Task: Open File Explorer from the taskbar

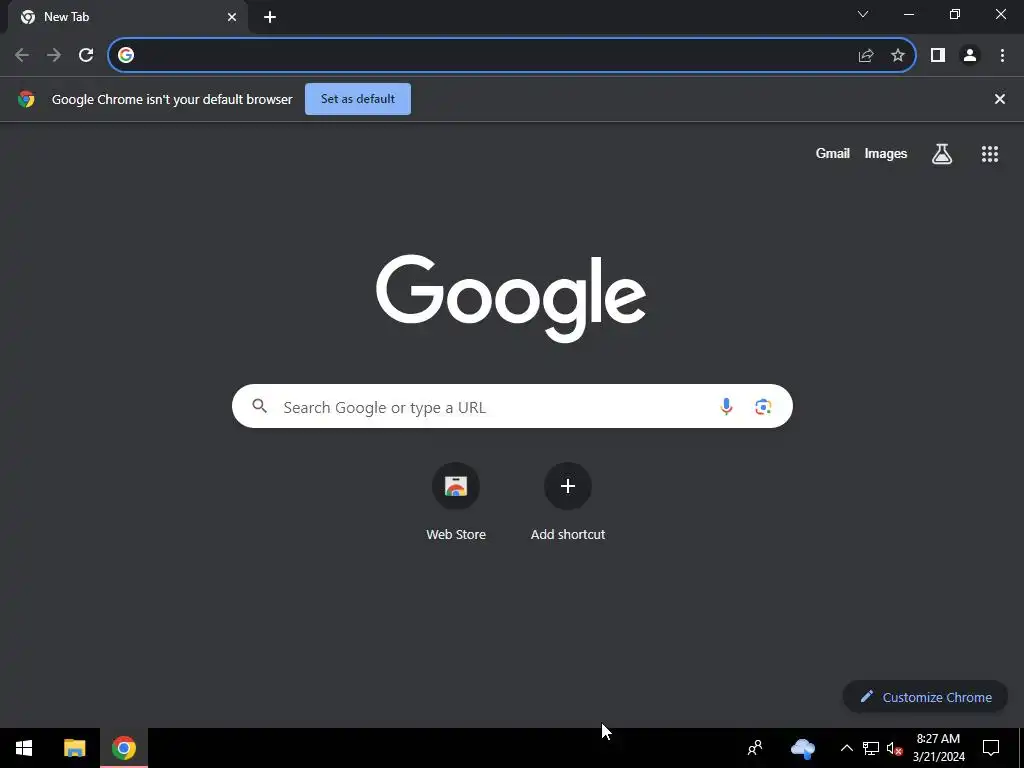Action: (74, 748)
